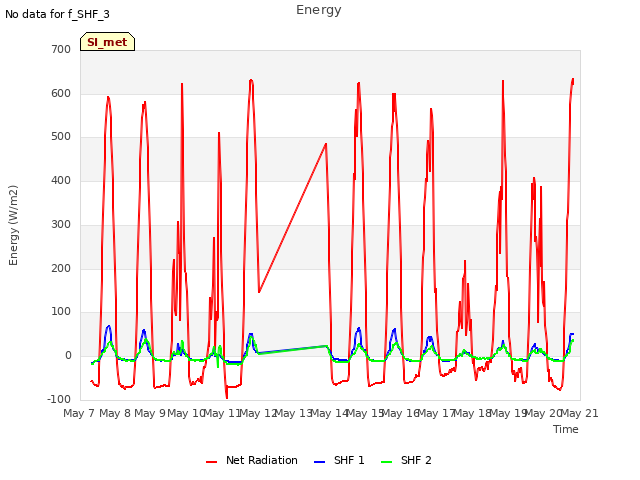Click the blue SHF 1 legend swatch
The image size is (640, 480).
tap(319, 462)
